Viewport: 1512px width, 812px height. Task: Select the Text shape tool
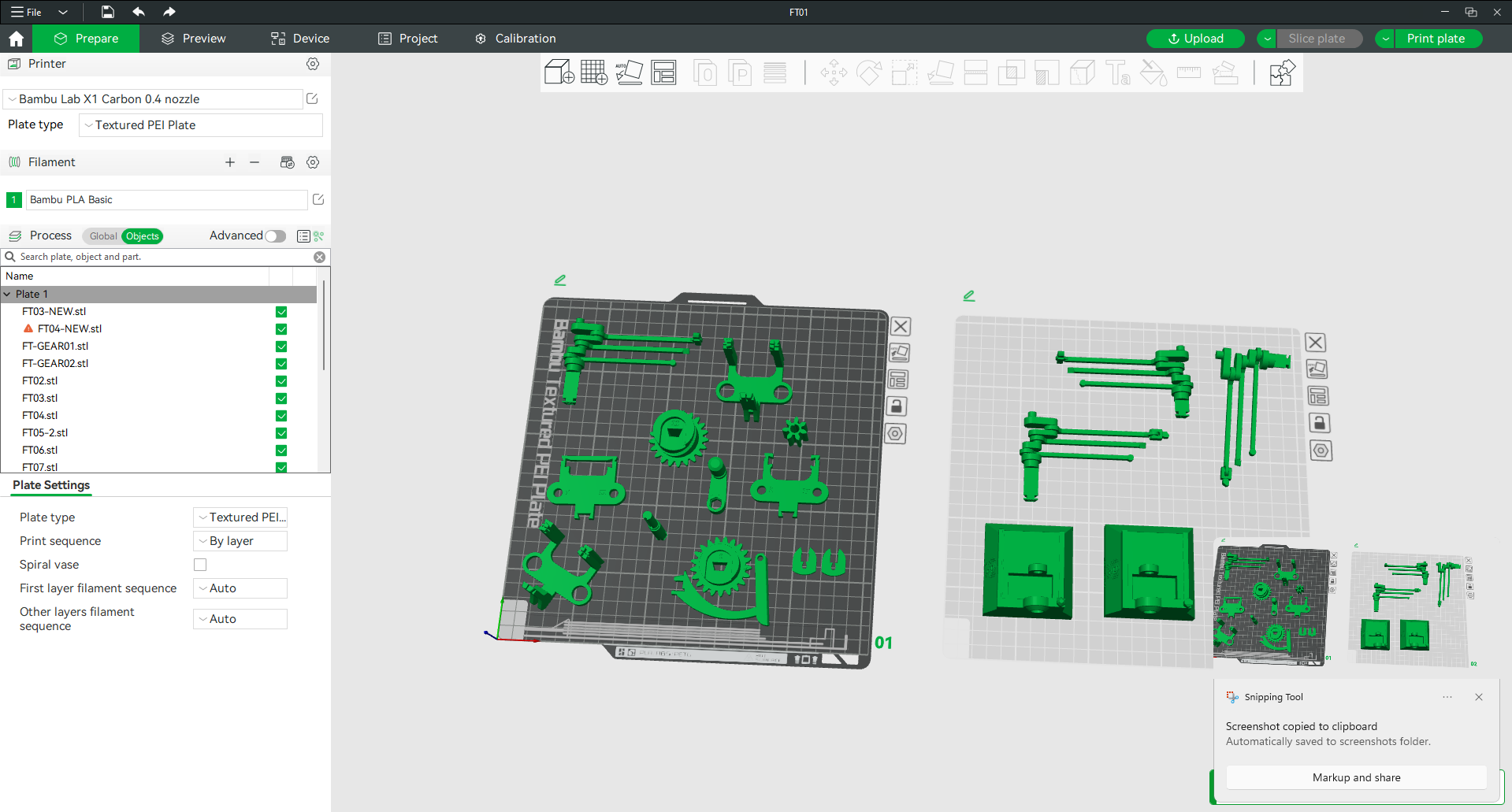click(x=1118, y=72)
